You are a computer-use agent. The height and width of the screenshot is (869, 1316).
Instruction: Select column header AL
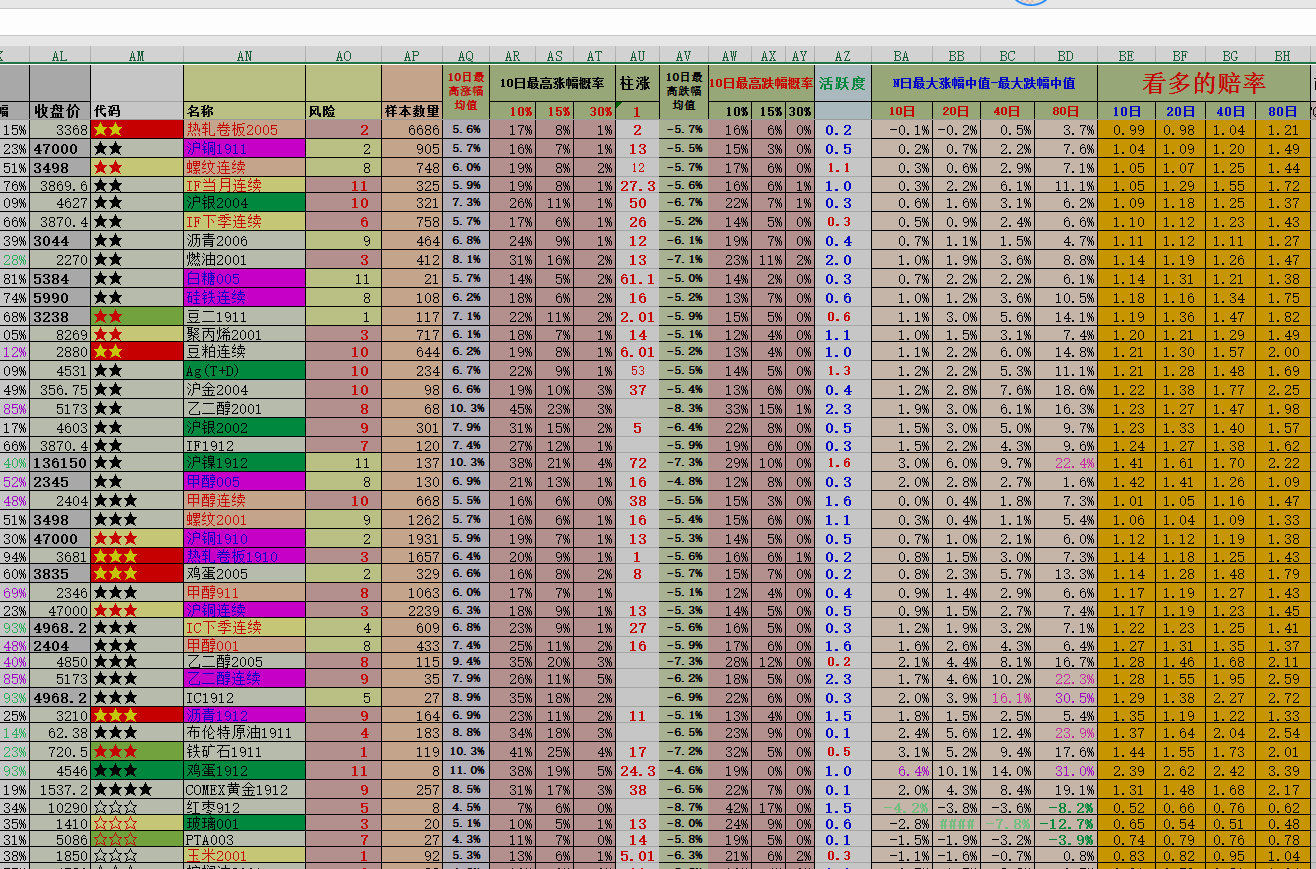click(60, 57)
